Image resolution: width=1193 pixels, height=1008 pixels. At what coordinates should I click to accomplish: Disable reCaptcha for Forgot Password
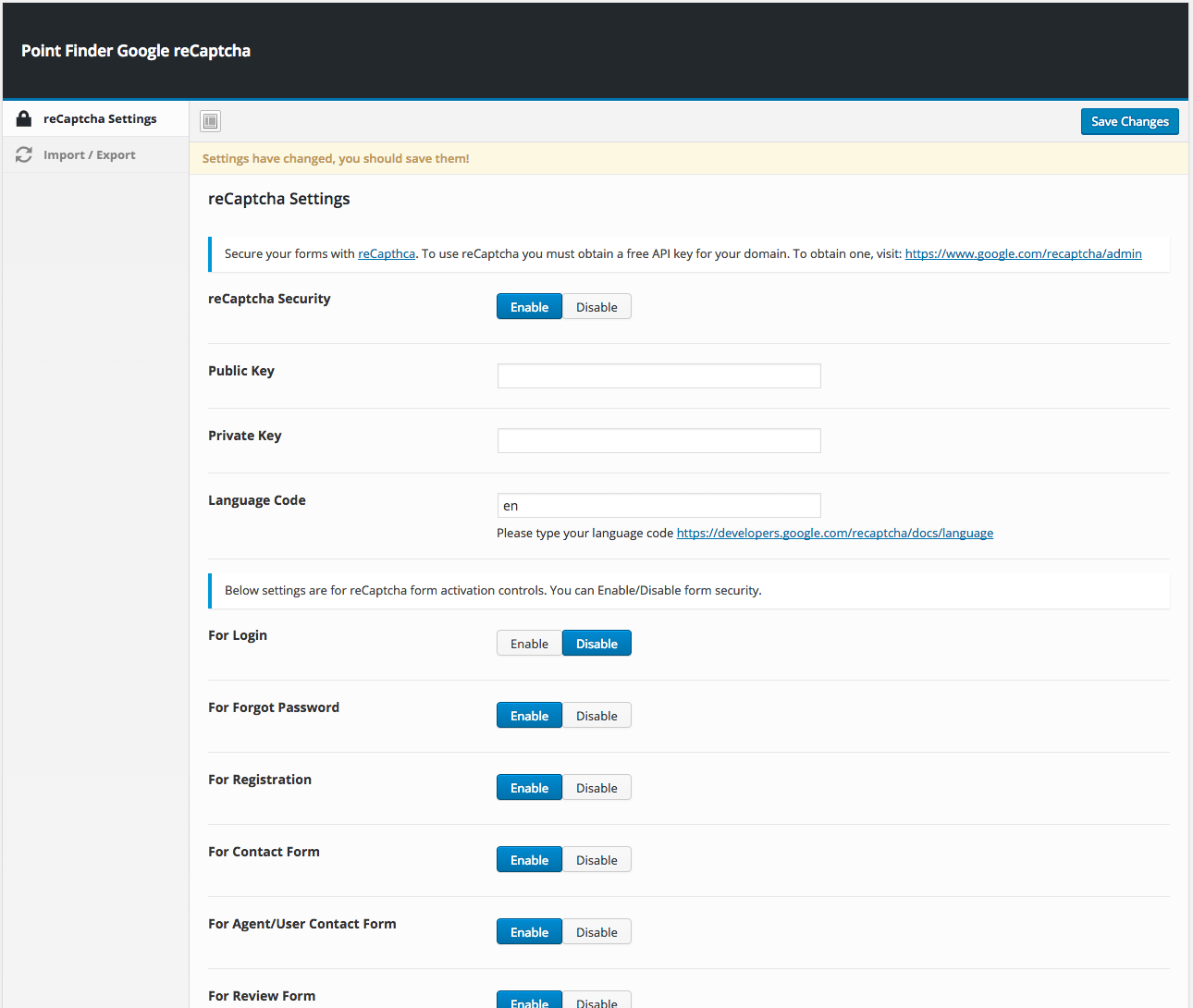tap(596, 716)
